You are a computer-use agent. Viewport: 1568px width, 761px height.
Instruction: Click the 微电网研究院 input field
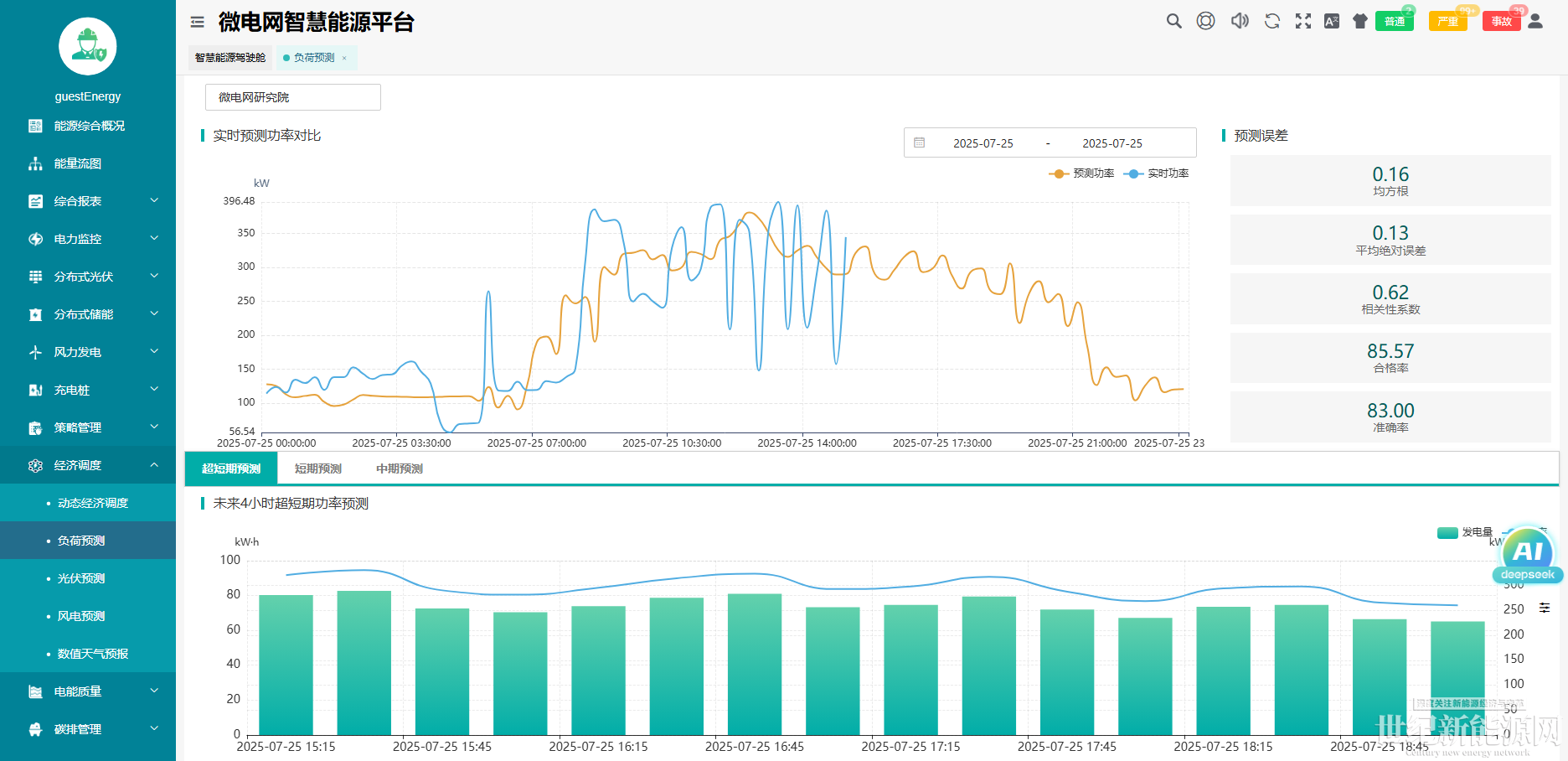click(x=292, y=97)
